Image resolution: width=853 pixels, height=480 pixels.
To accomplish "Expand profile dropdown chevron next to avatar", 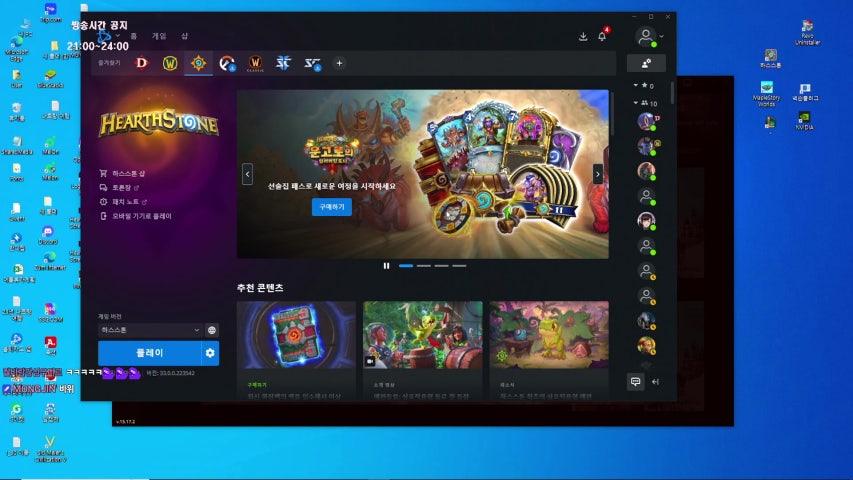I will click(x=662, y=37).
